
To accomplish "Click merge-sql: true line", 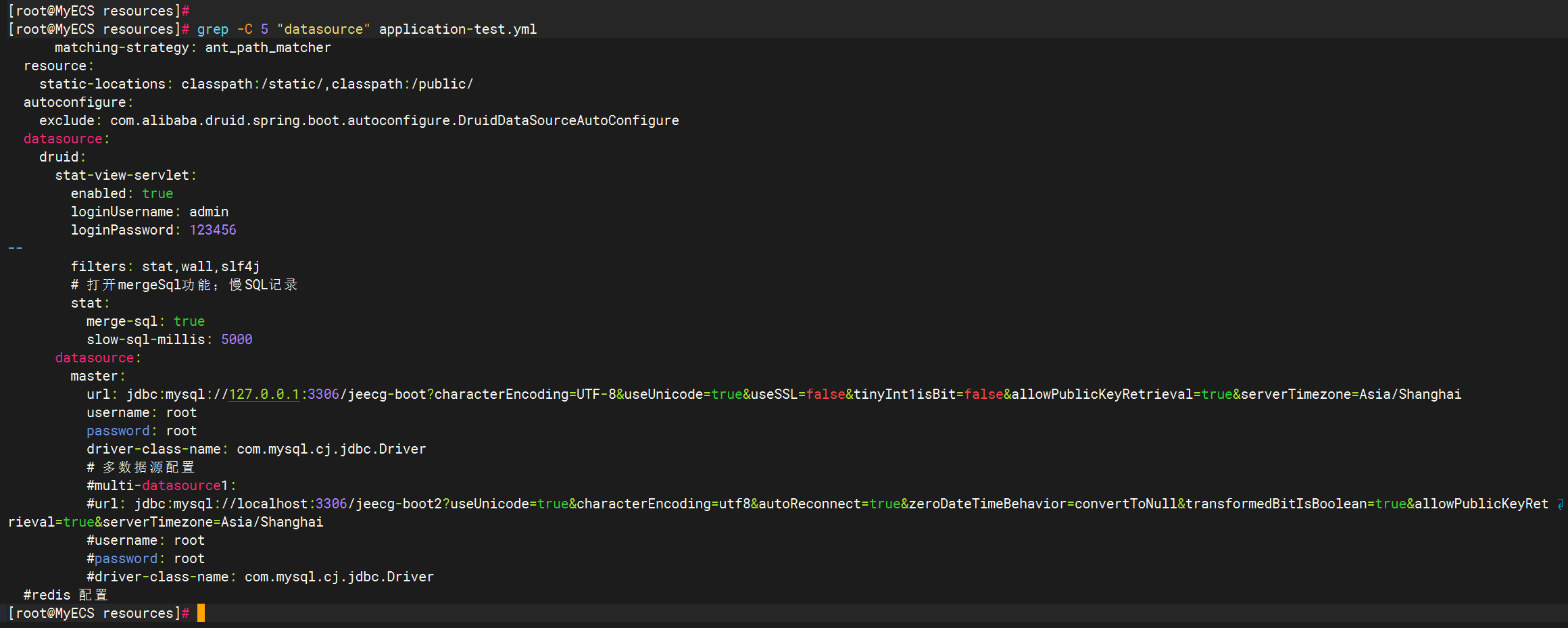I will tap(145, 321).
